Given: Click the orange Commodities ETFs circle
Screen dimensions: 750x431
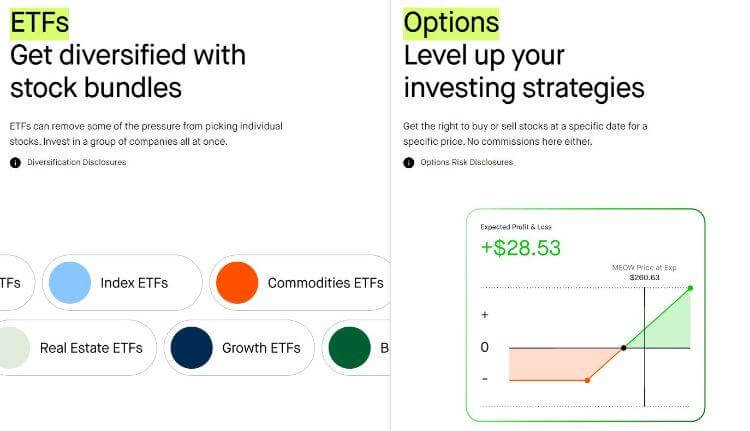Looking at the screenshot, I should [237, 283].
